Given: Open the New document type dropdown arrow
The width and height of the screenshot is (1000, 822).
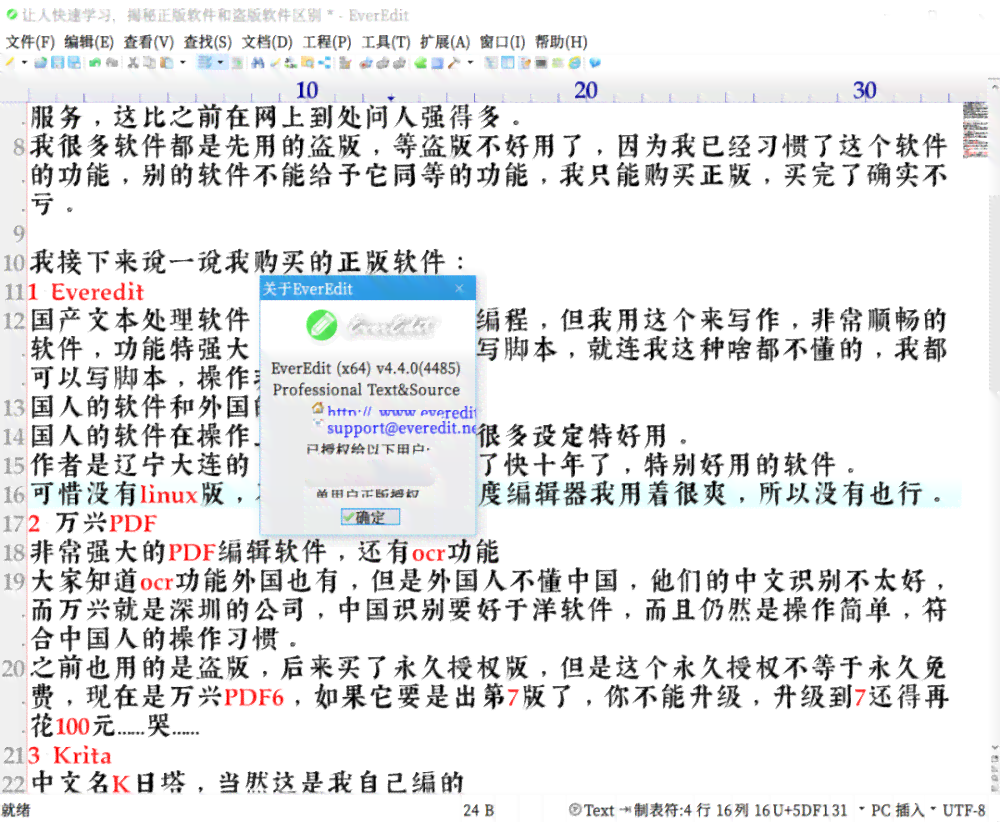Looking at the screenshot, I should coord(24,63).
